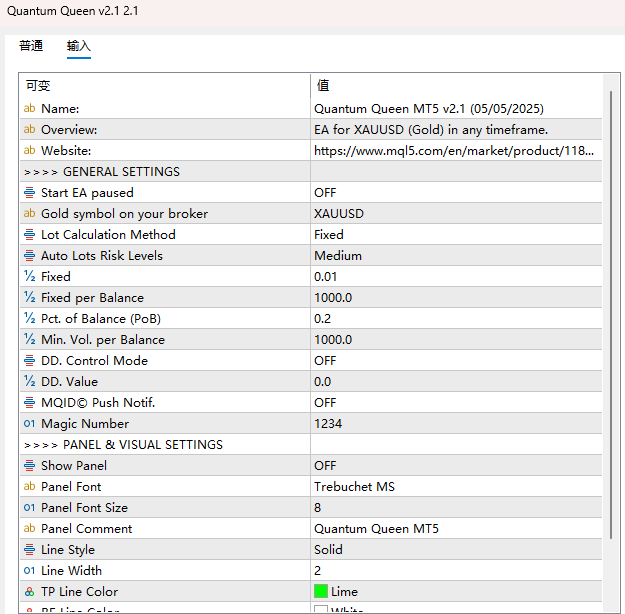Click the enum icon beside Show Panel
The image size is (625, 614).
click(x=29, y=465)
